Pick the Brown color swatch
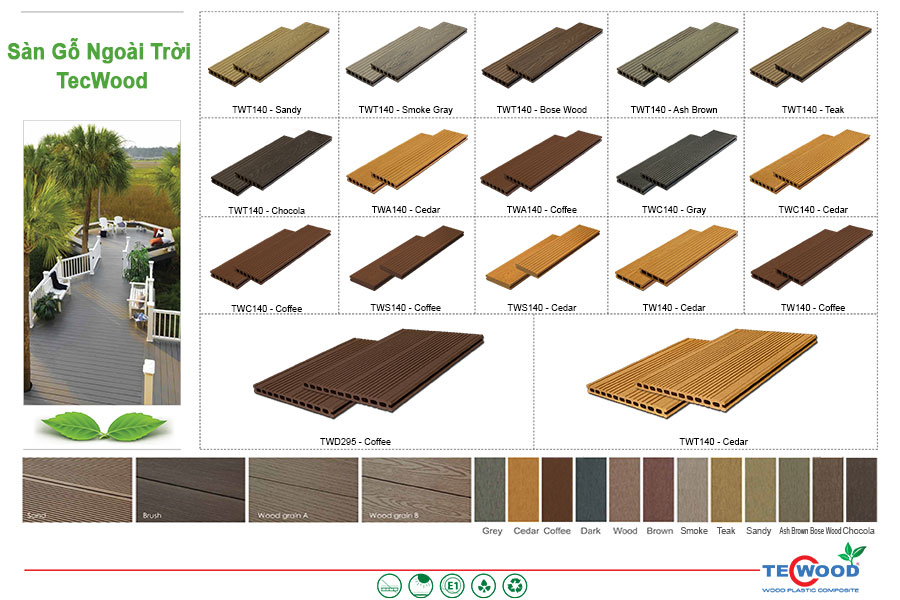Screen dimensions: 900x600 pyautogui.click(x=658, y=490)
